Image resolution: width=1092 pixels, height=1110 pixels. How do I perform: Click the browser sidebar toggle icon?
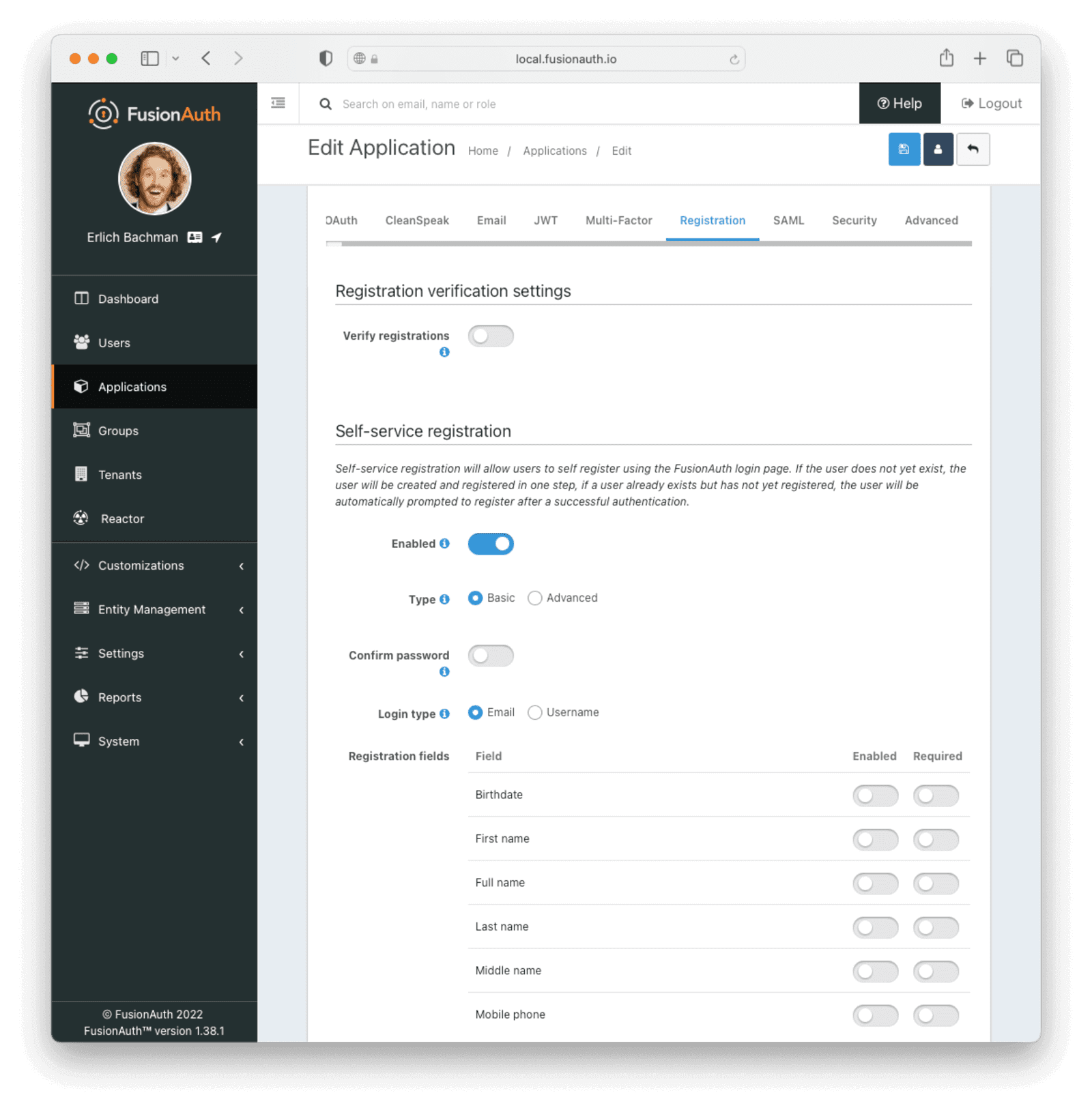[x=149, y=59]
